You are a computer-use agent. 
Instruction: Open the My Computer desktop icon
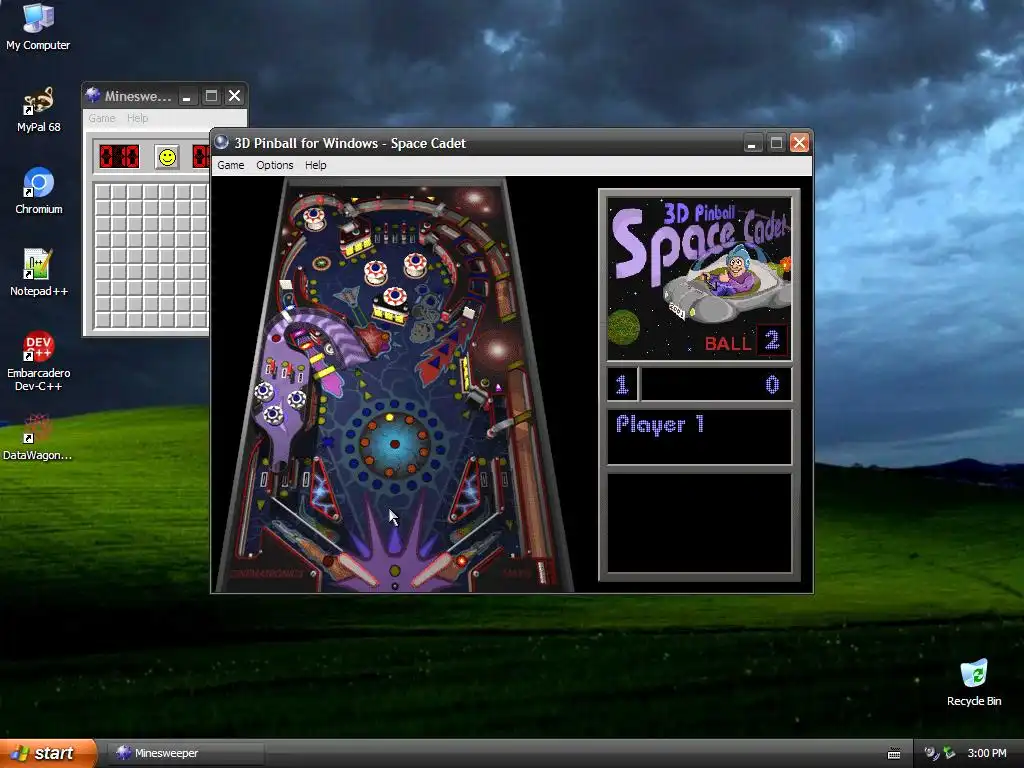click(38, 27)
